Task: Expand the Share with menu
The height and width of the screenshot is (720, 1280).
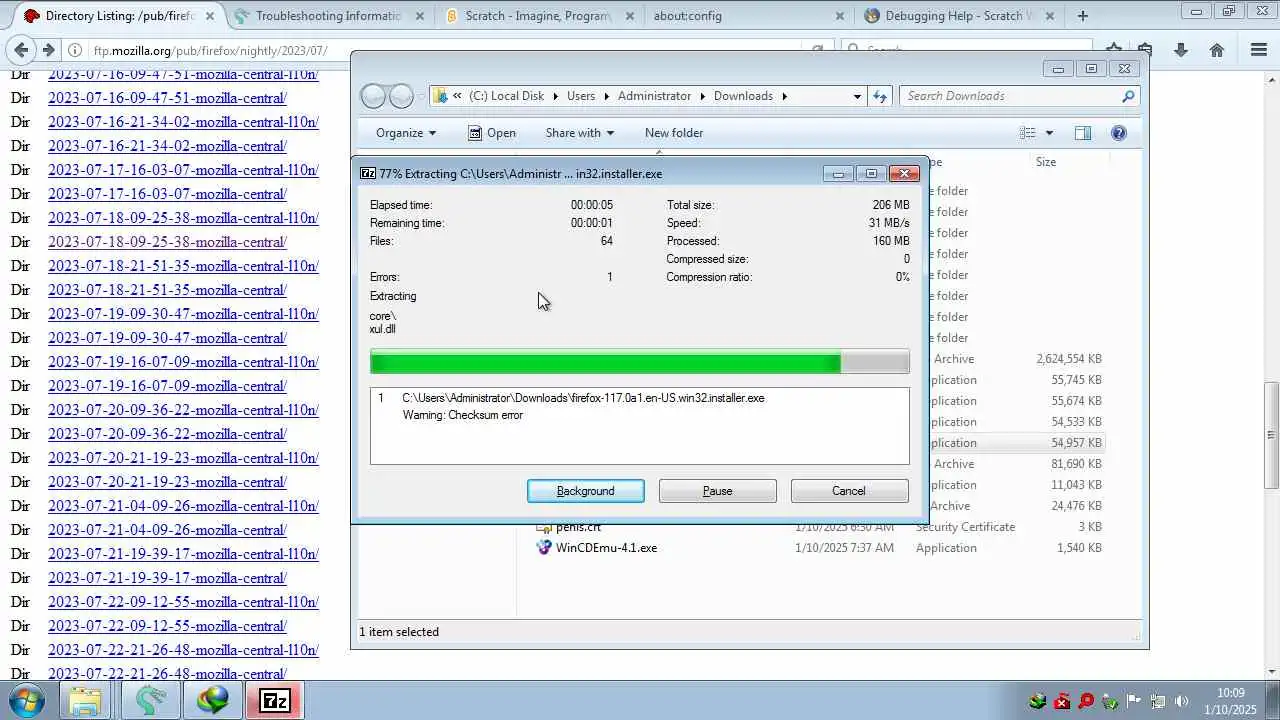Action: (x=579, y=133)
